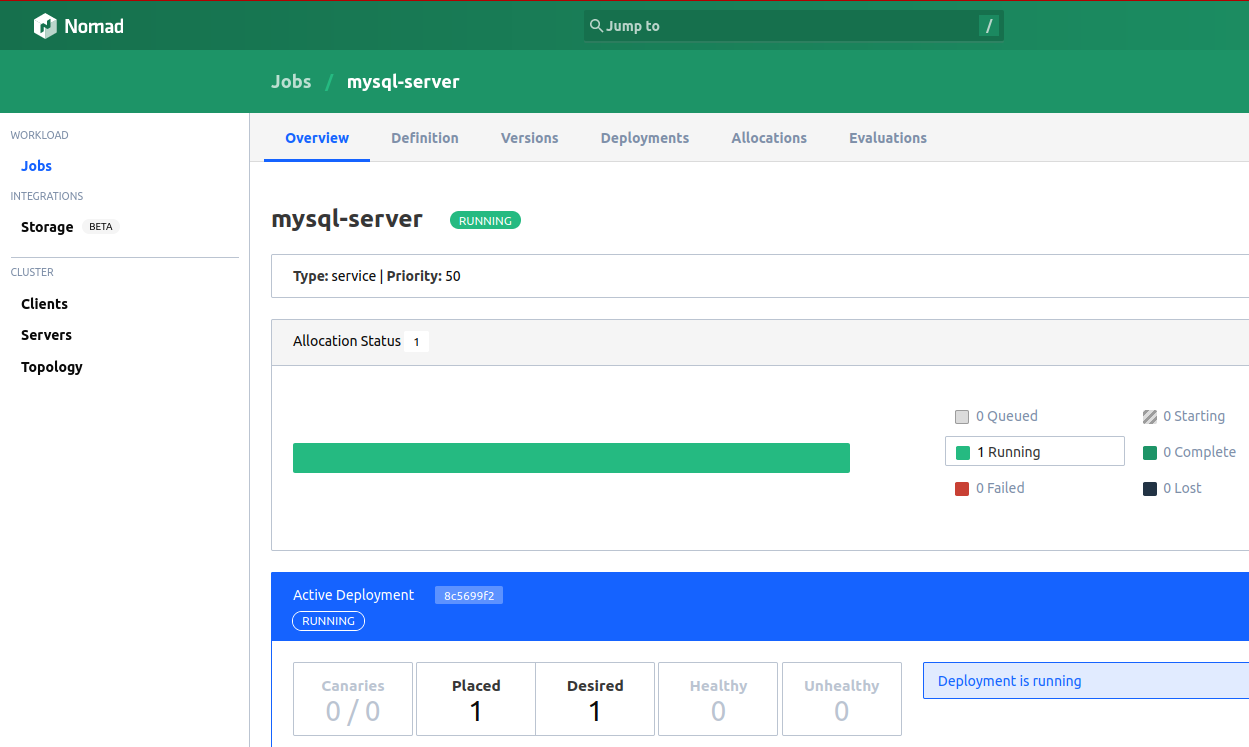The image size is (1249, 747).
Task: Go to the Allocations tab
Action: [769, 138]
